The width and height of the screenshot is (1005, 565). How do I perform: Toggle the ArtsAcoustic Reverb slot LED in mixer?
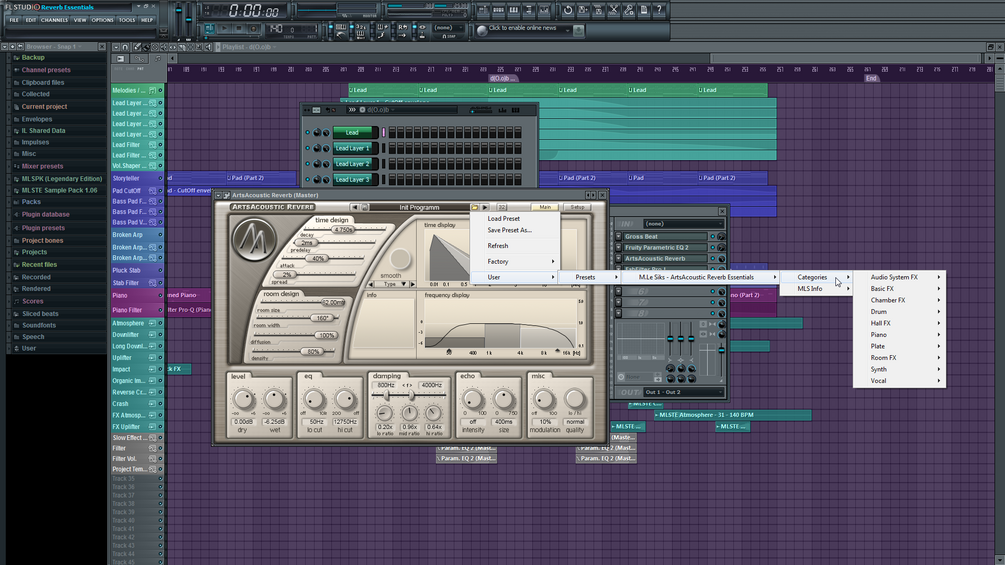pyautogui.click(x=712, y=259)
